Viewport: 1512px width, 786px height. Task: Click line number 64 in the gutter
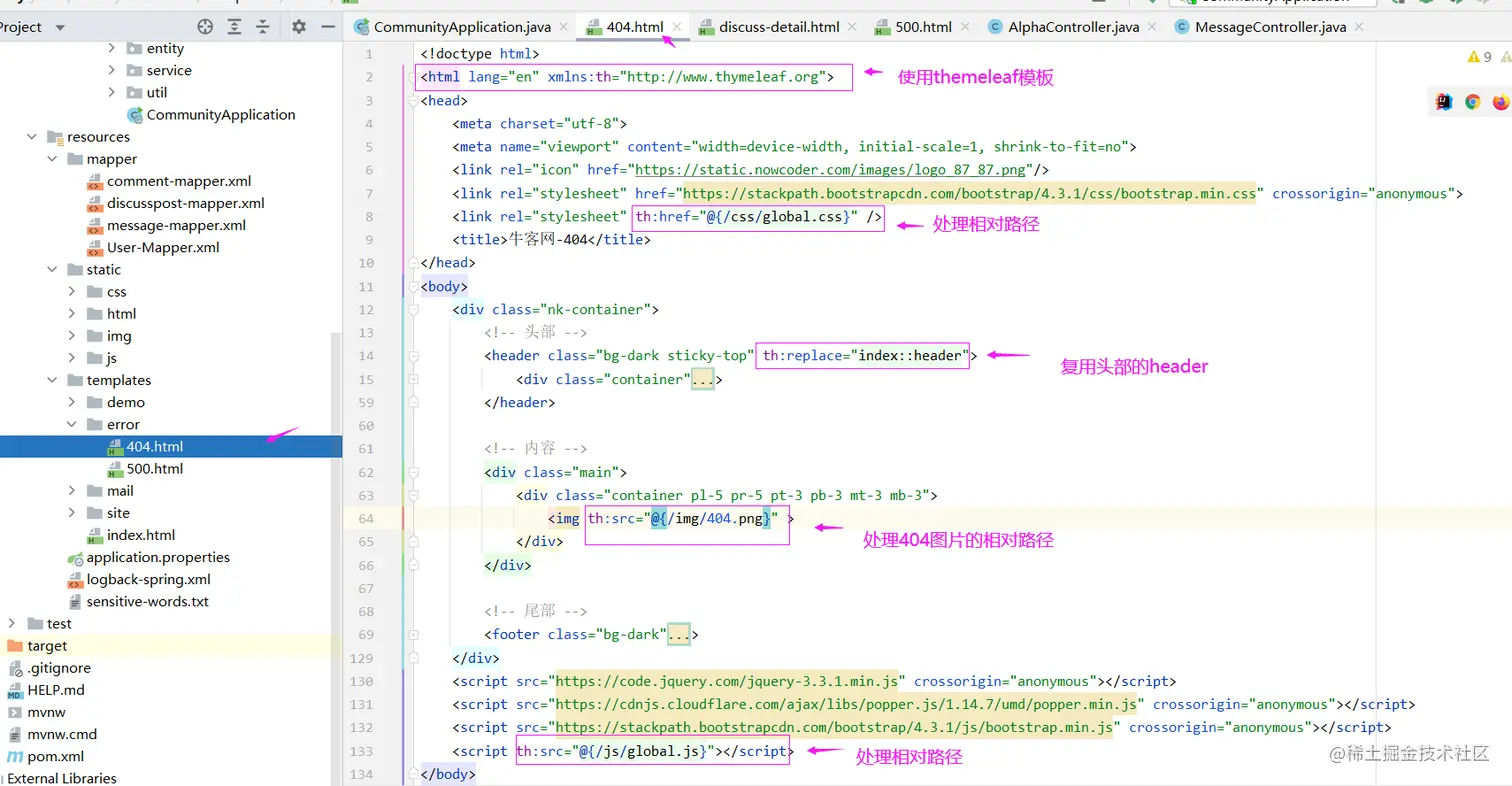pyautogui.click(x=365, y=518)
